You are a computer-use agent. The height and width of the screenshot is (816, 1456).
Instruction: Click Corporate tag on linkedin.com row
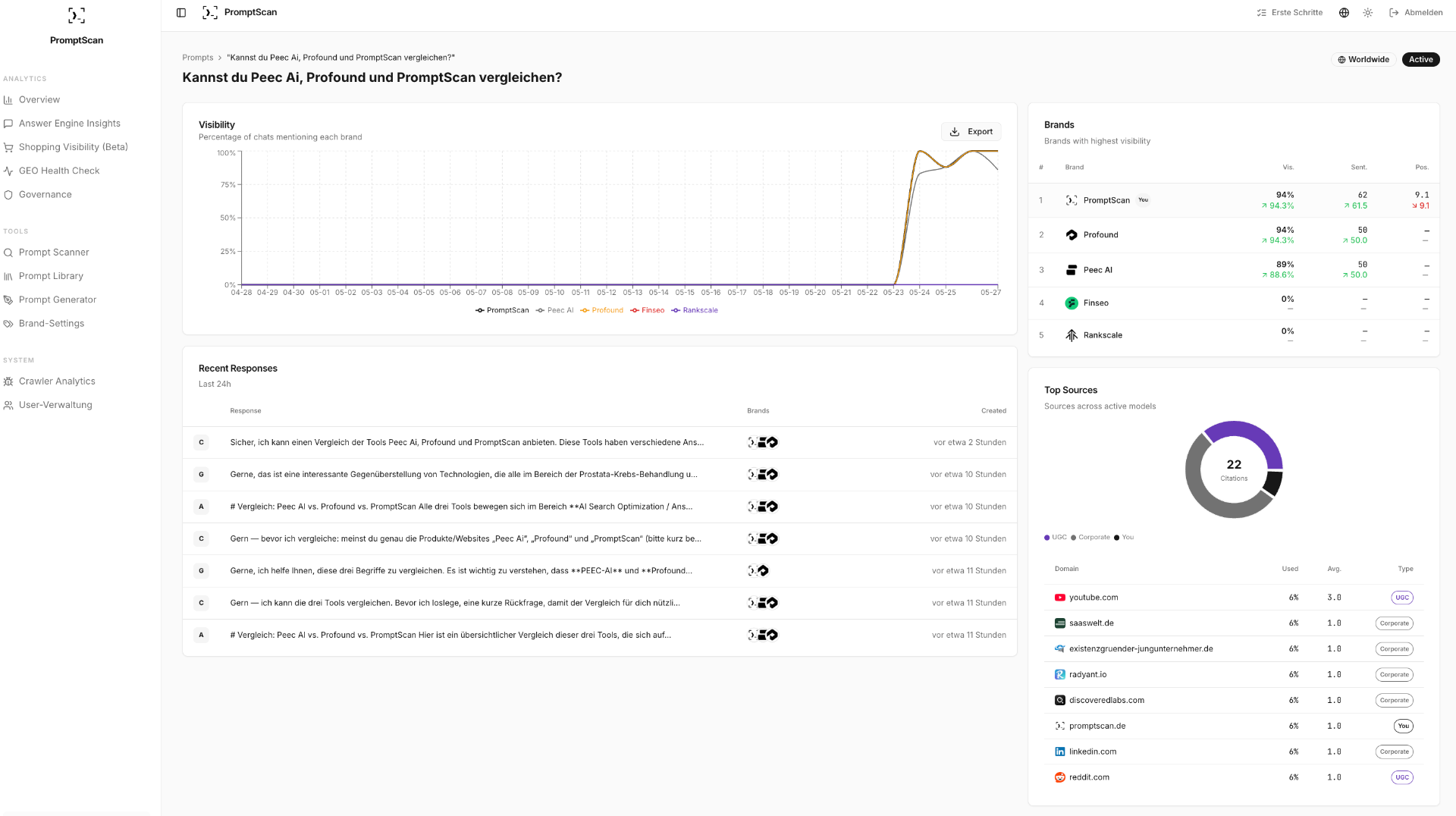coord(1395,752)
